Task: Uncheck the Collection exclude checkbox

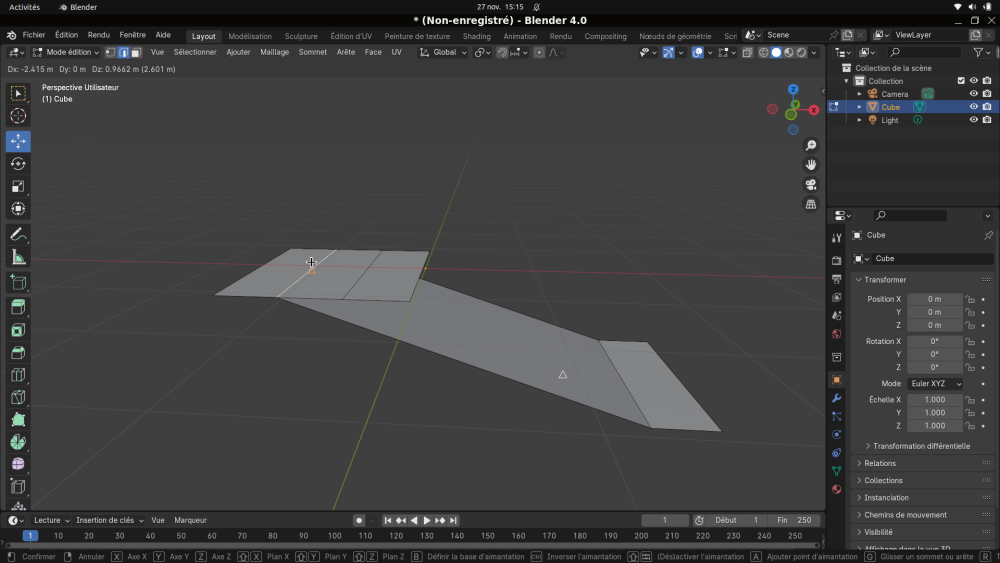Action: click(961, 81)
